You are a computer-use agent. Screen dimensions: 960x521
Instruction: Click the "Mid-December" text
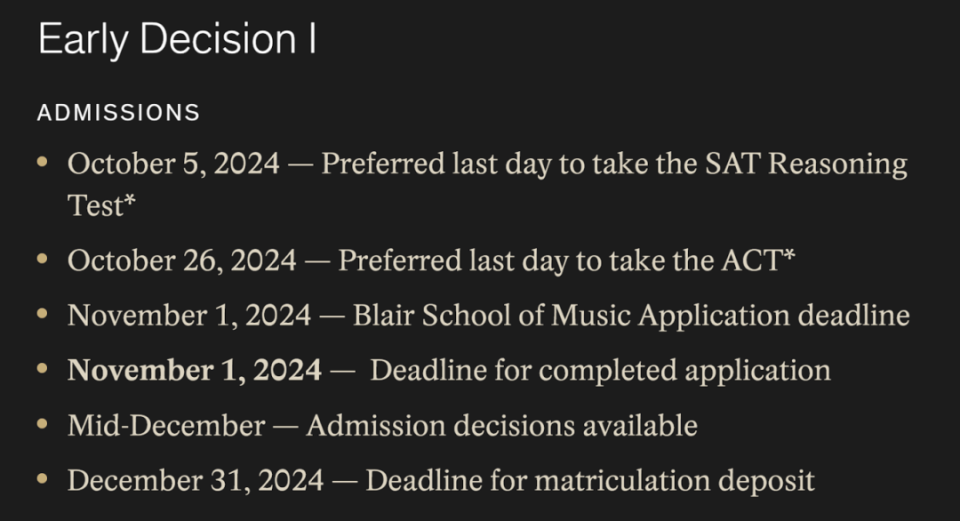pyautogui.click(x=166, y=425)
